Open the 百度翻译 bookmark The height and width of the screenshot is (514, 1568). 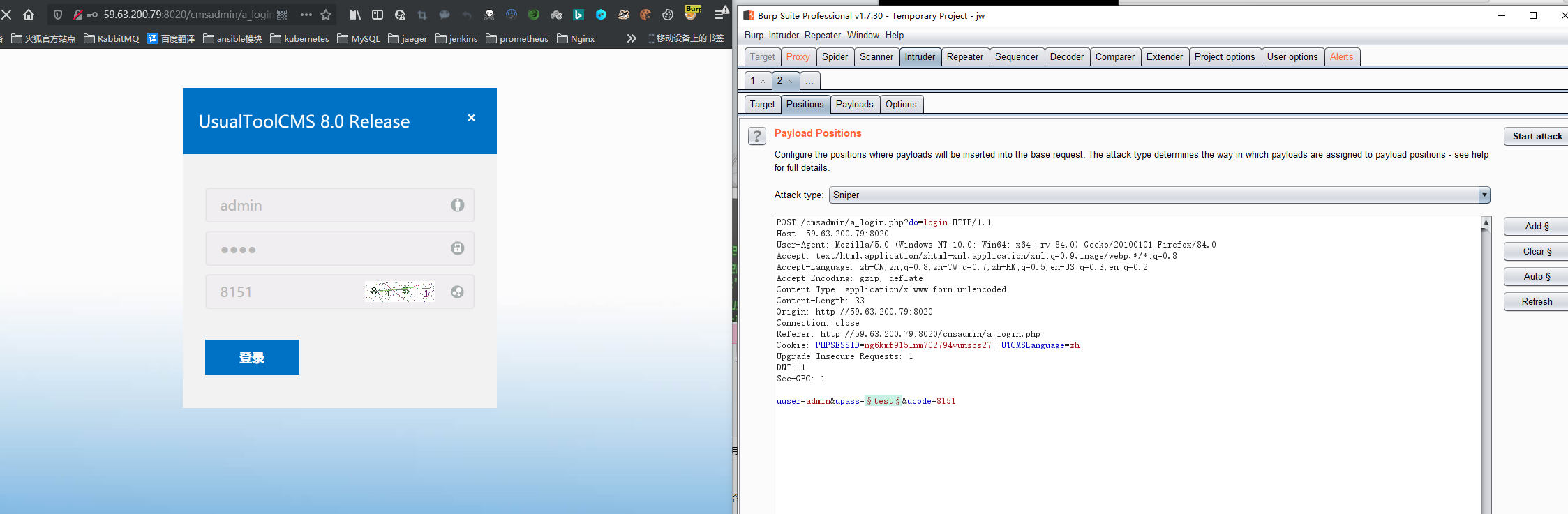tap(171, 38)
